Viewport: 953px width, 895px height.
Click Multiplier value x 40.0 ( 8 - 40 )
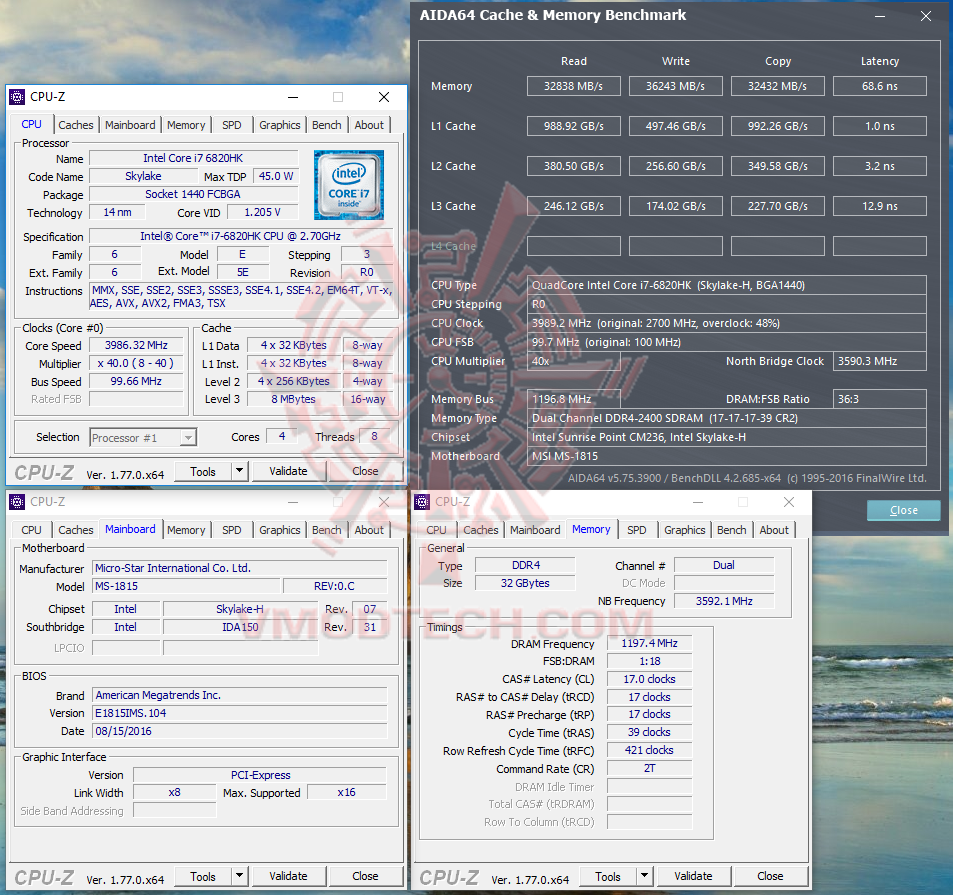click(x=136, y=363)
